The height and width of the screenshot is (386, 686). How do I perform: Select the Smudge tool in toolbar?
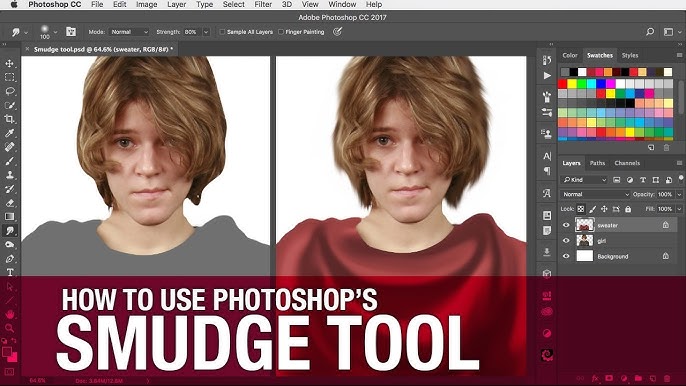(10, 231)
